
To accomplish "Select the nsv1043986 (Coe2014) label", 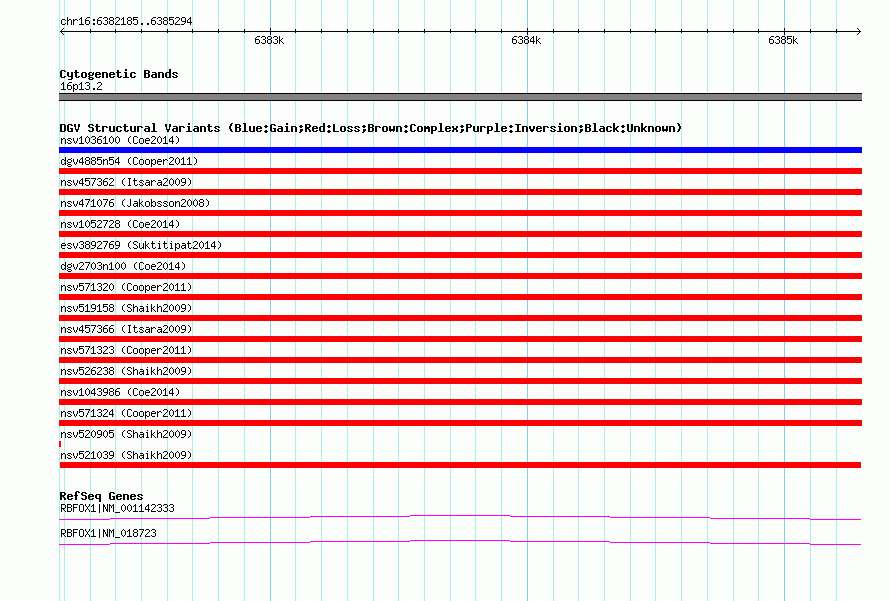I will coord(120,392).
